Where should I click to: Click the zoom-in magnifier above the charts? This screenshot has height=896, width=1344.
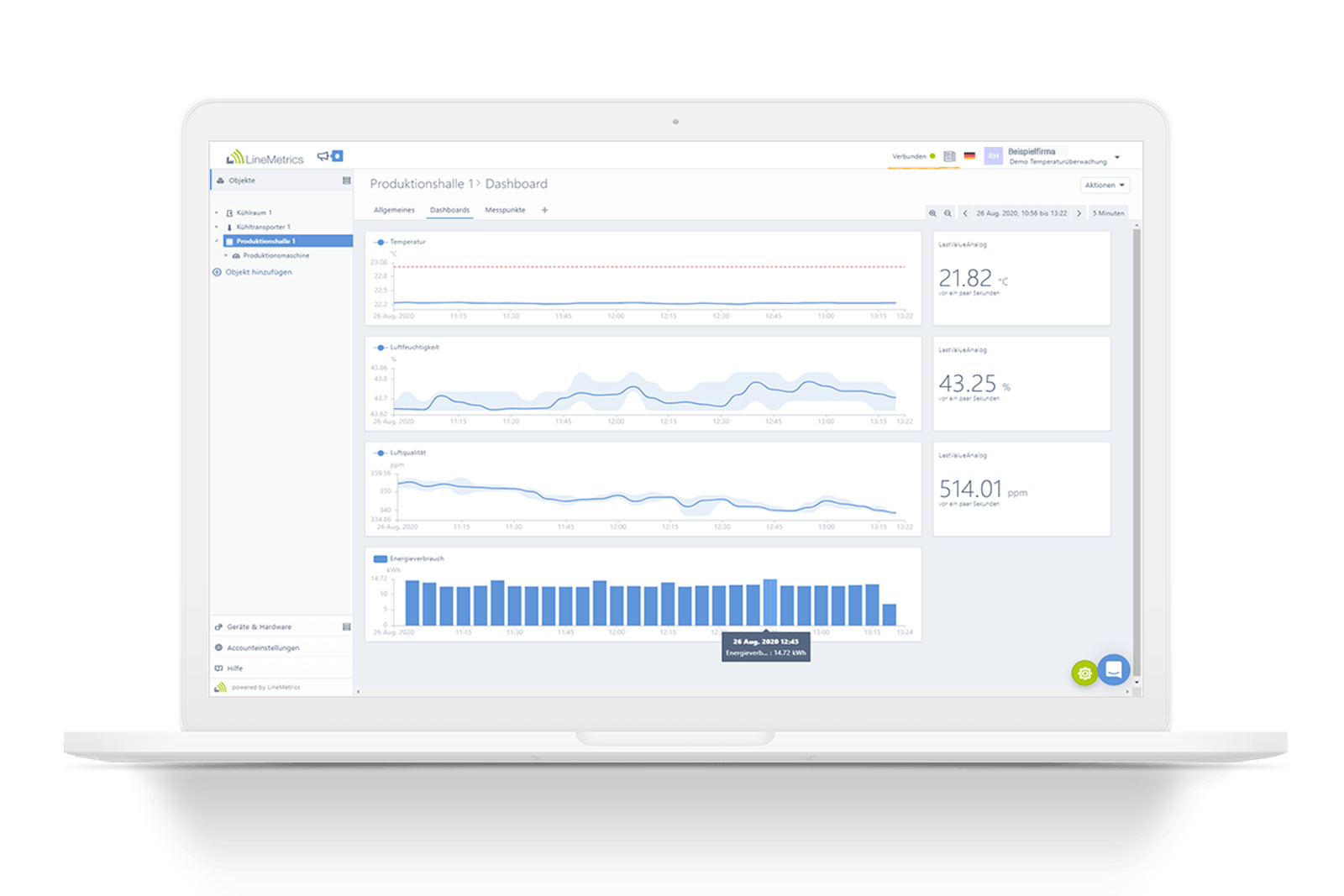[x=933, y=212]
